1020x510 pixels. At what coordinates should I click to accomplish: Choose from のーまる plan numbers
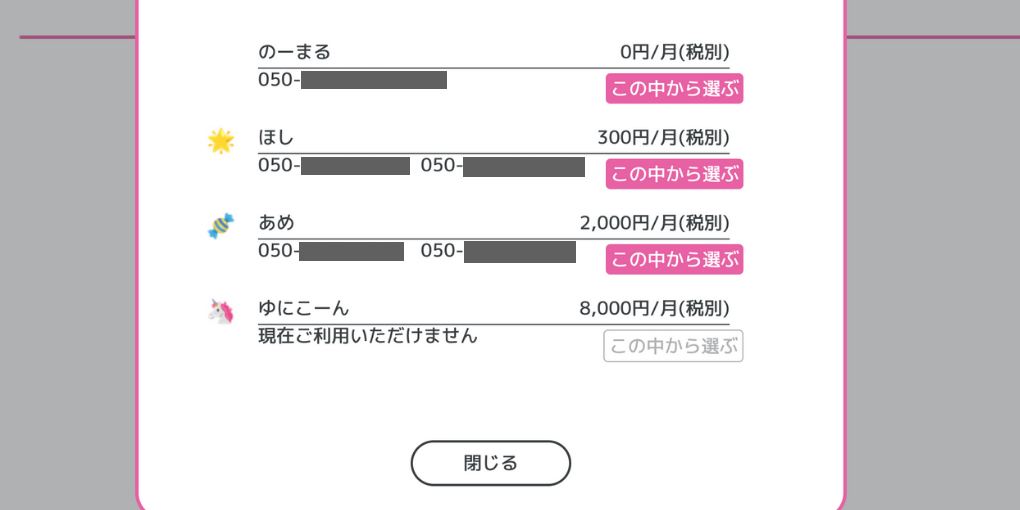675,88
